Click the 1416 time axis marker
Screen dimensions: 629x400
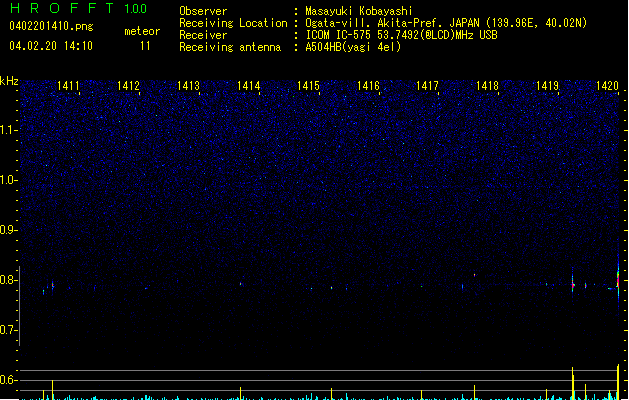[x=368, y=86]
